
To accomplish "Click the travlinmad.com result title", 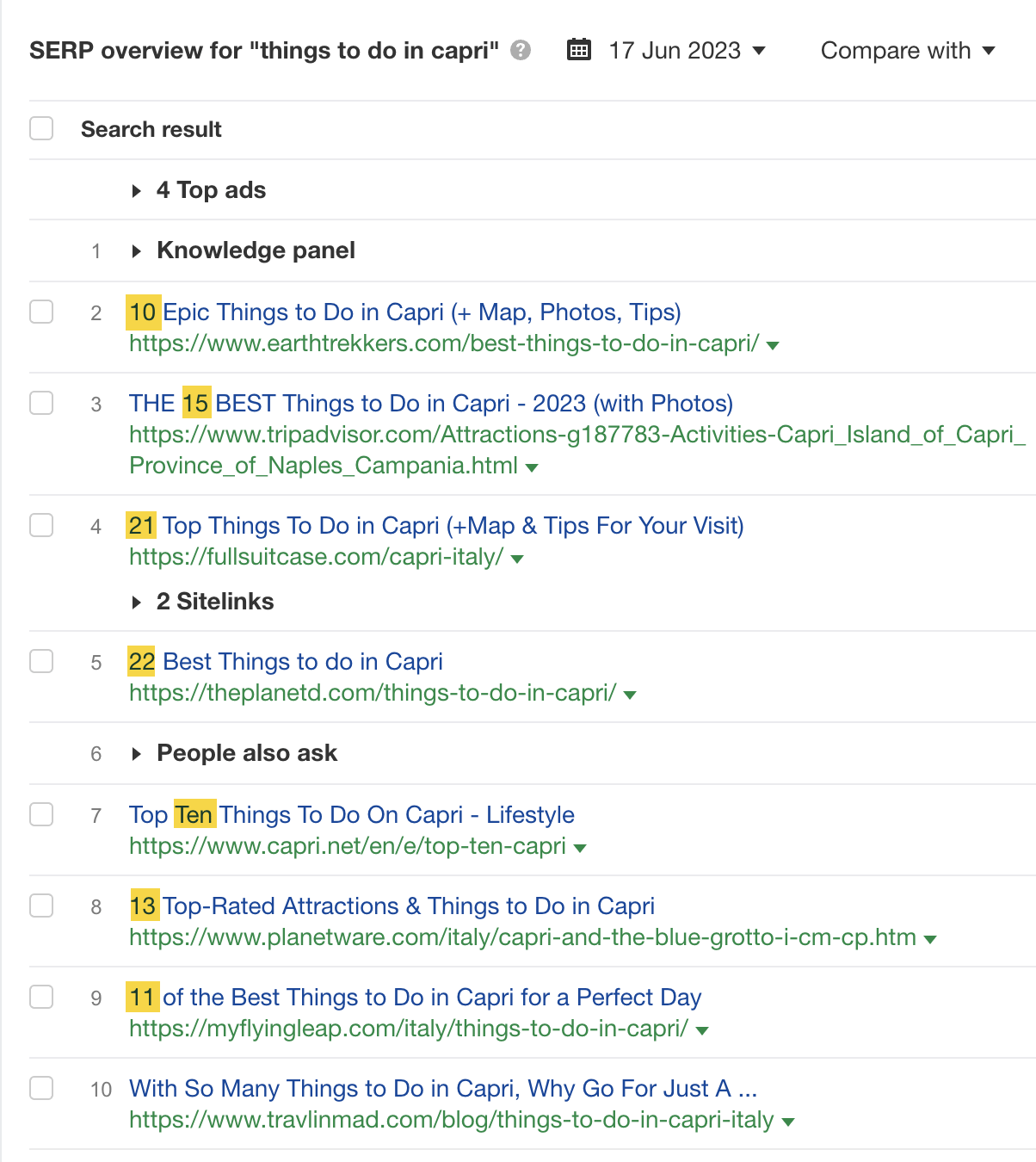I will point(442,1088).
